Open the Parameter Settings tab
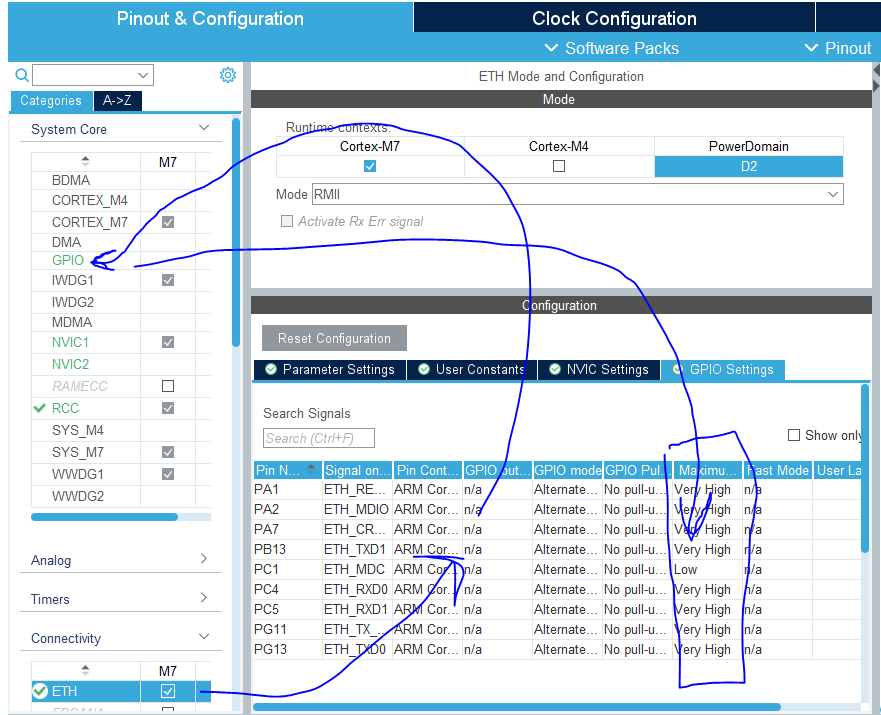This screenshot has width=881, height=715. 330,370
